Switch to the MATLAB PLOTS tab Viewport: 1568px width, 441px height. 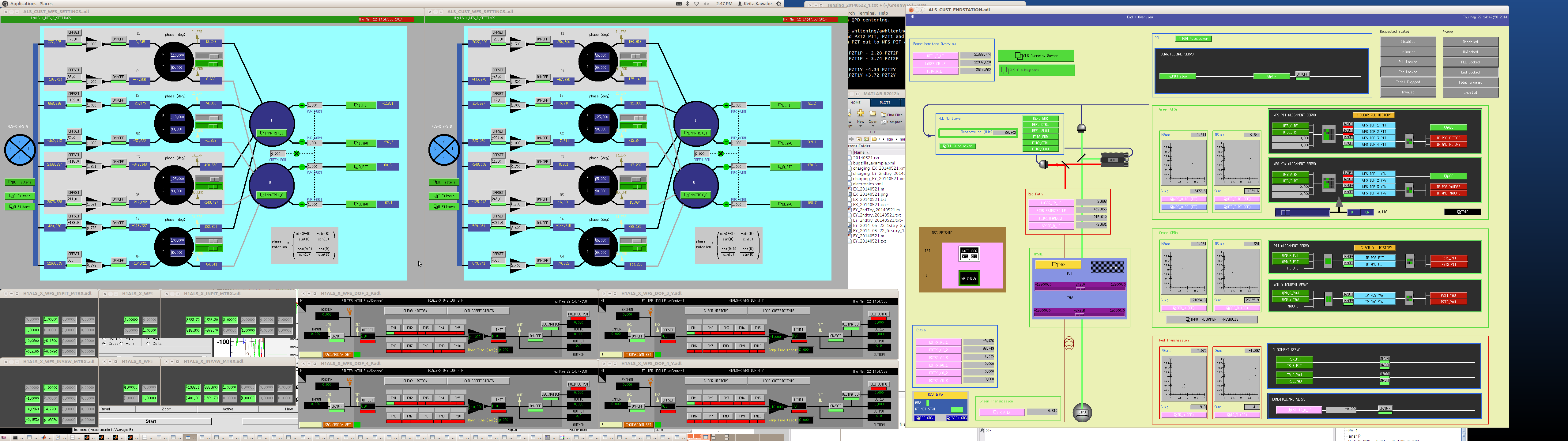(885, 102)
